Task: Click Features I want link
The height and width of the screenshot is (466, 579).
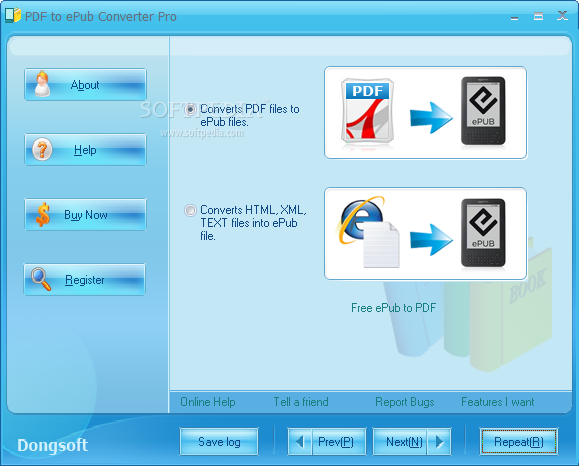Action: [497, 402]
